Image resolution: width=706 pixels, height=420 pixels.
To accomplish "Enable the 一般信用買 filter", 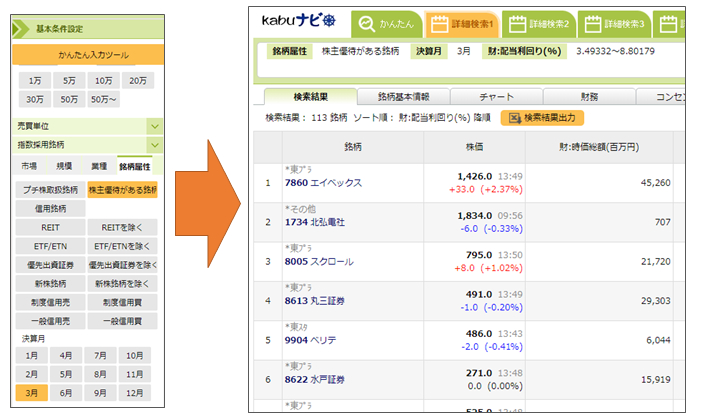I will pos(122,321).
